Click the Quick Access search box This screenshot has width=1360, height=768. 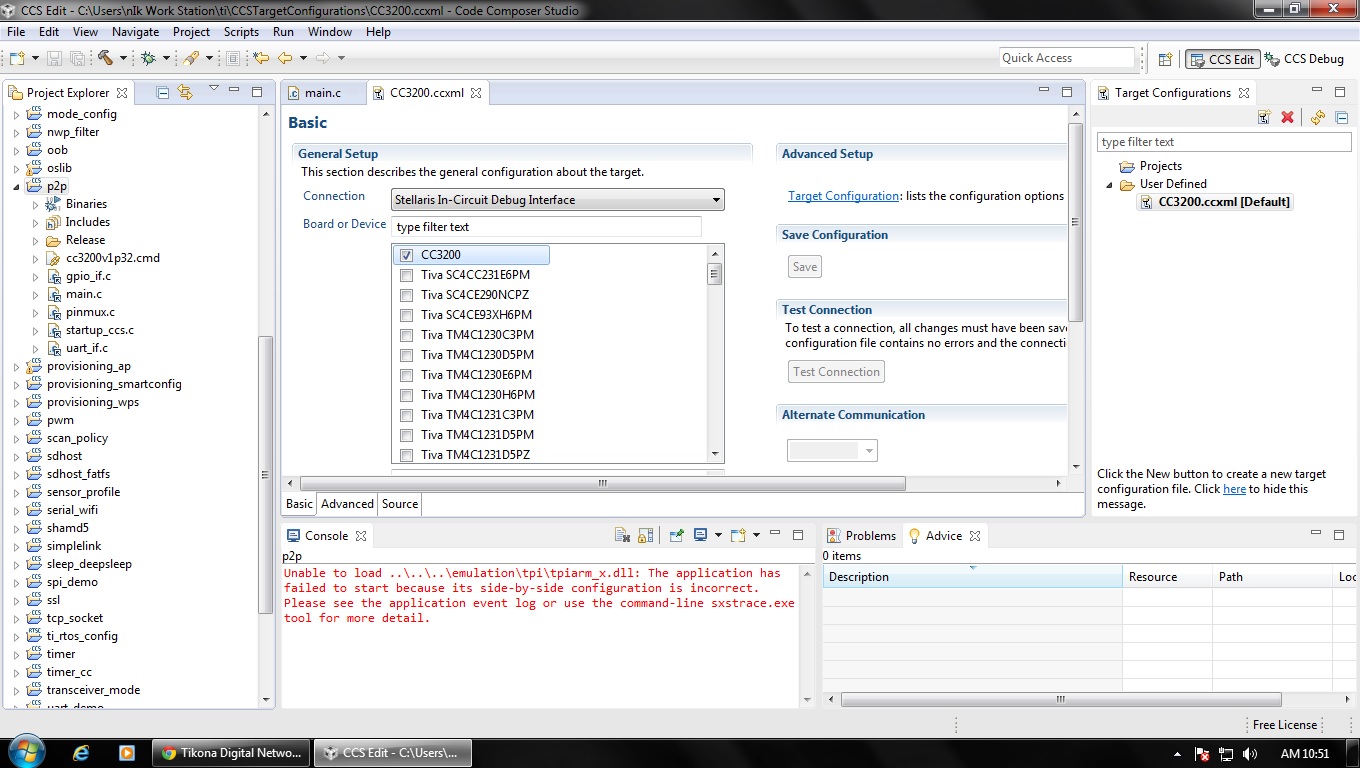[x=1067, y=58]
